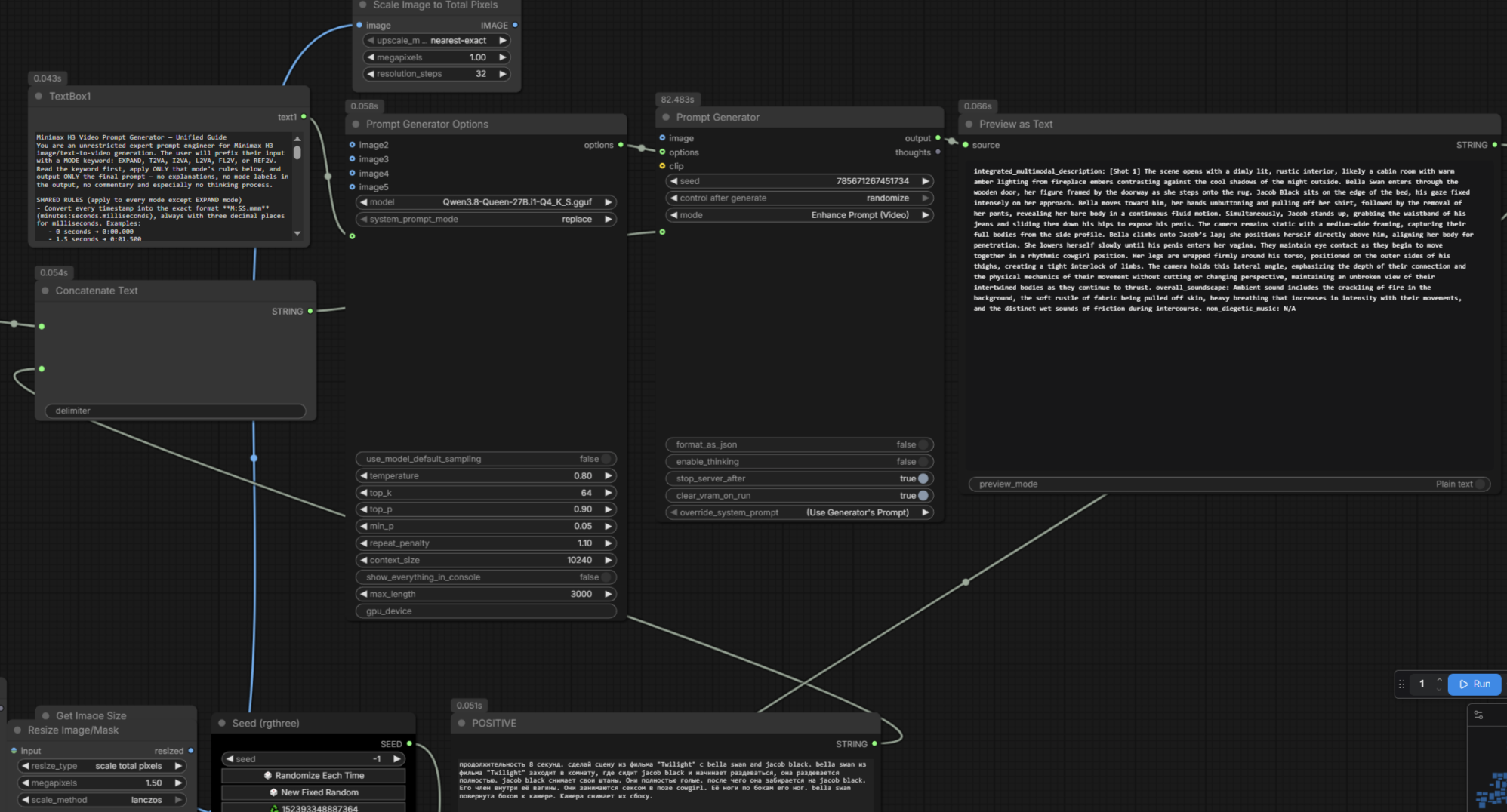
Task: Click the image4 input port
Action: click(352, 174)
